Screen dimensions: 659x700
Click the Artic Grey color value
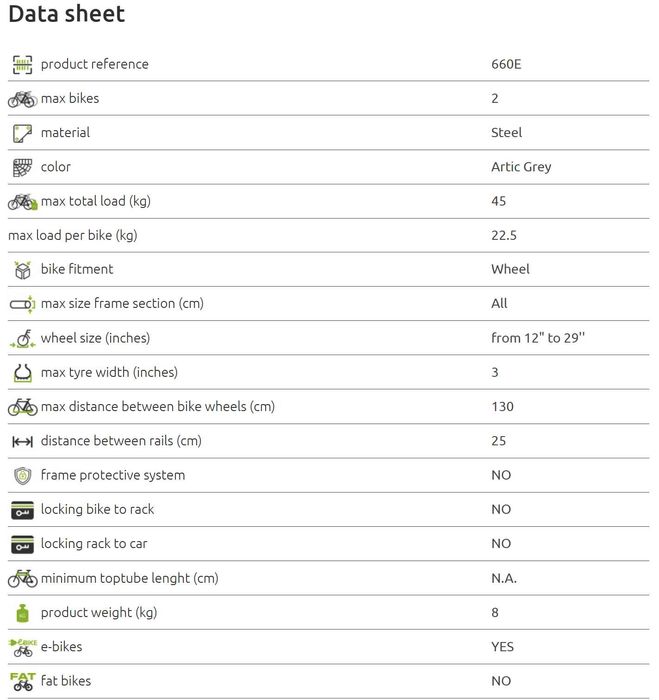coord(521,167)
